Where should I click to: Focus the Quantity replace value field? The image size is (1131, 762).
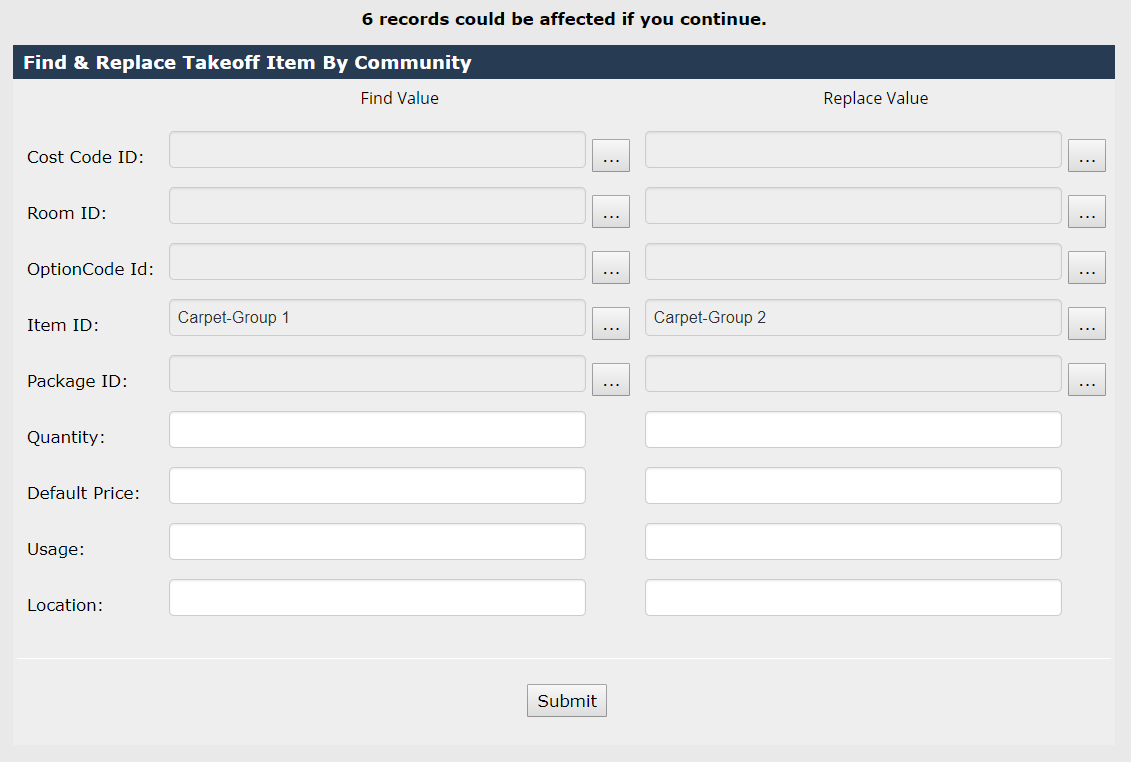tap(853, 430)
